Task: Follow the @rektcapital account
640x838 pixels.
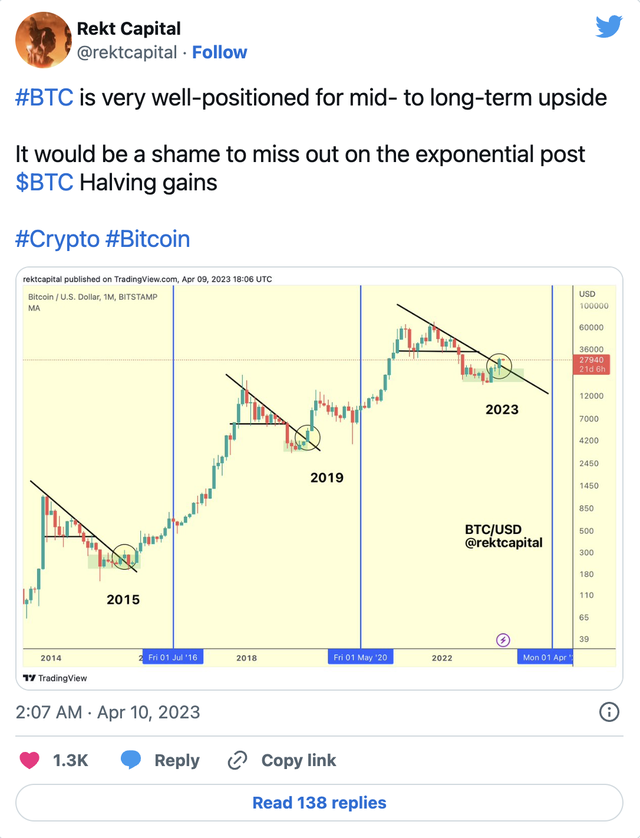Action: point(219,52)
